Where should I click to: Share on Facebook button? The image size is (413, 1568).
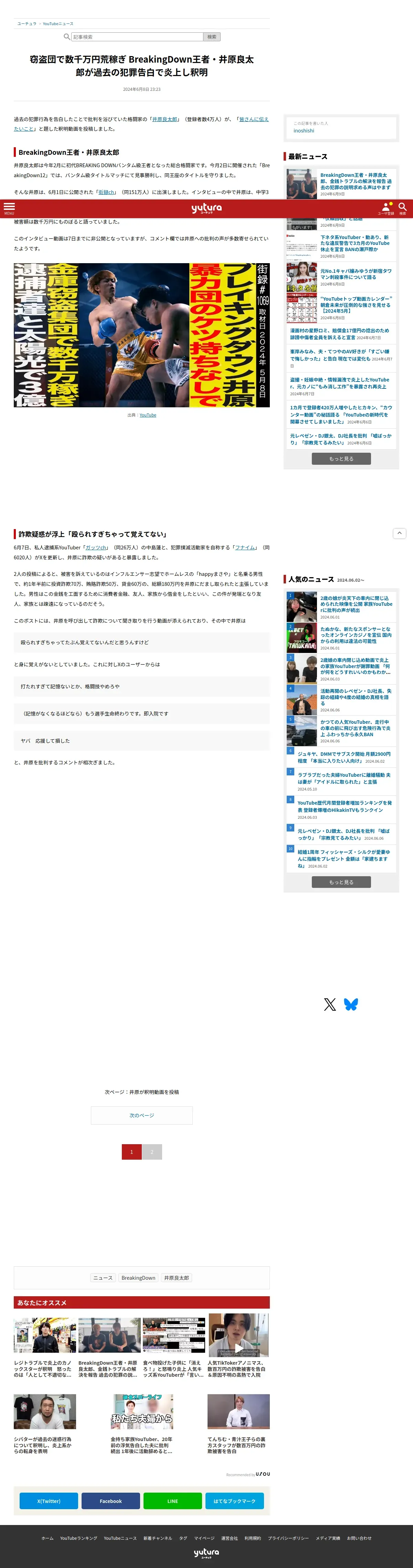(x=111, y=1501)
